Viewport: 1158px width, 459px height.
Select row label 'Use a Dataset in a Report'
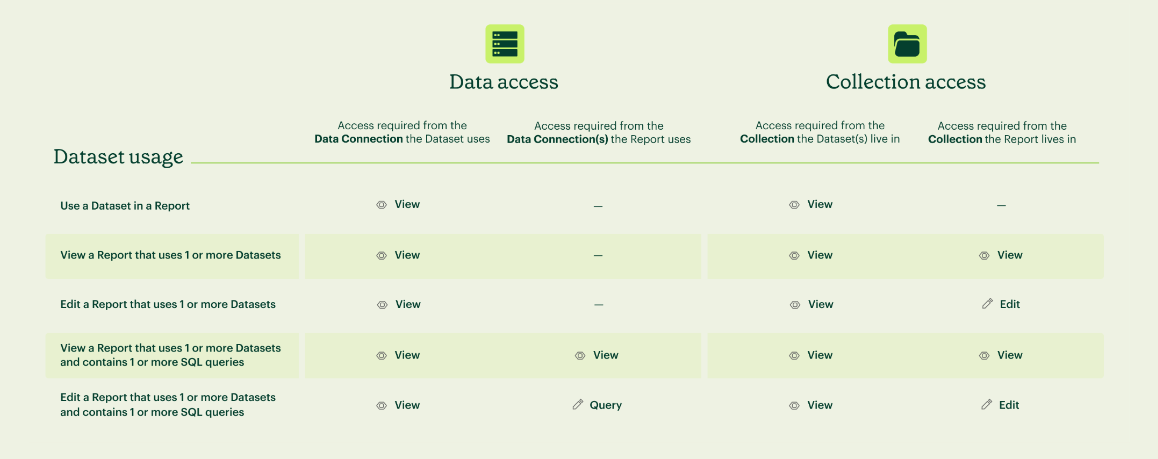tap(125, 206)
